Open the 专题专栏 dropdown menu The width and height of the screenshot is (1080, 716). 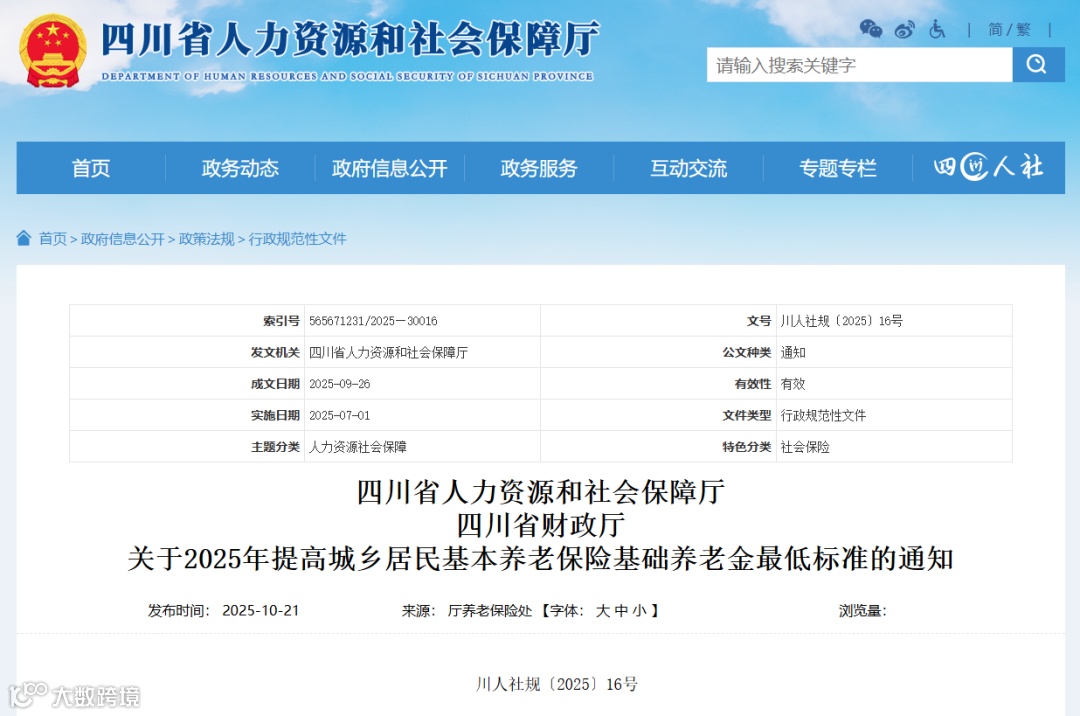837,168
